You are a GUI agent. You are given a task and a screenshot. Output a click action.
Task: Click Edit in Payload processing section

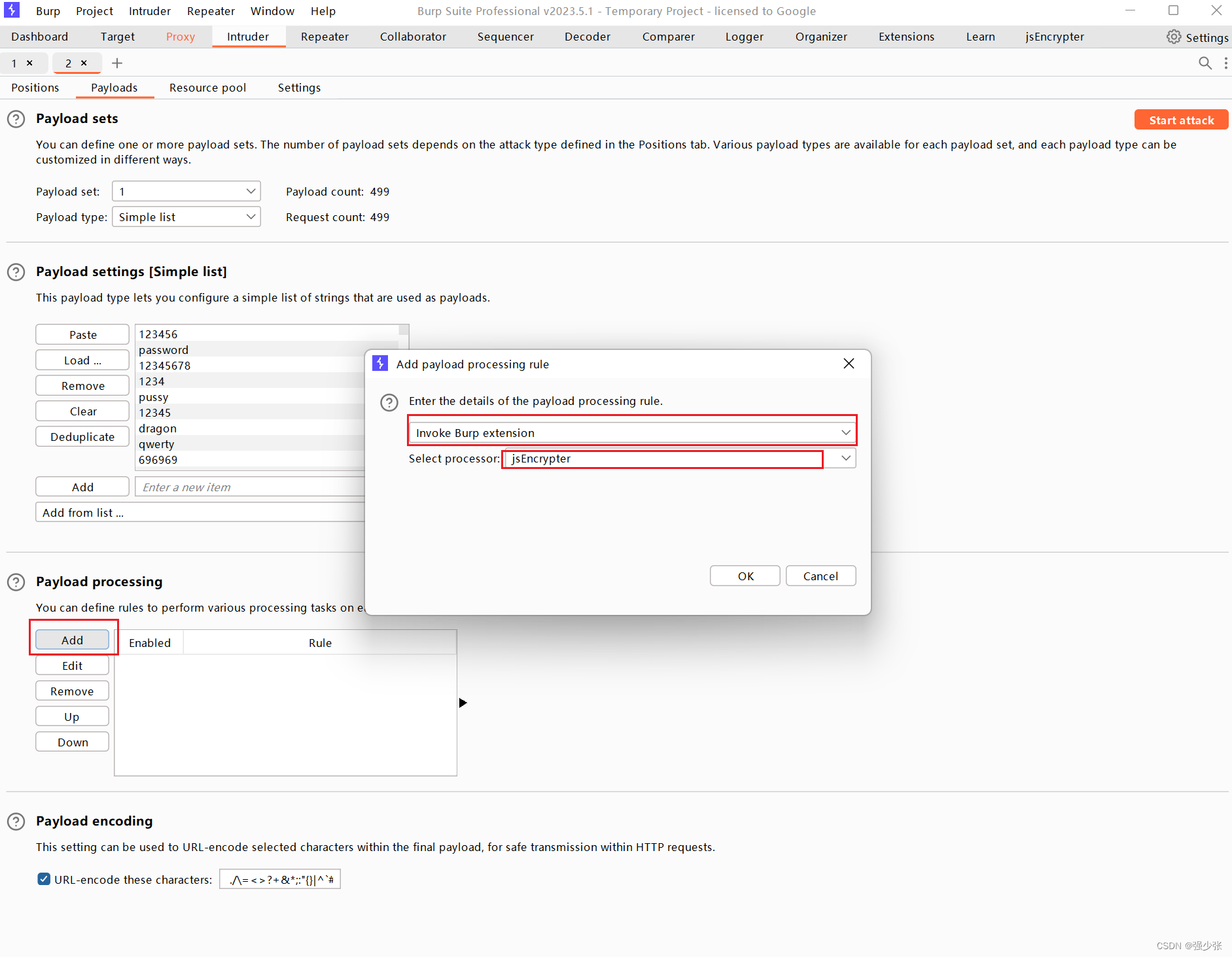(x=72, y=665)
